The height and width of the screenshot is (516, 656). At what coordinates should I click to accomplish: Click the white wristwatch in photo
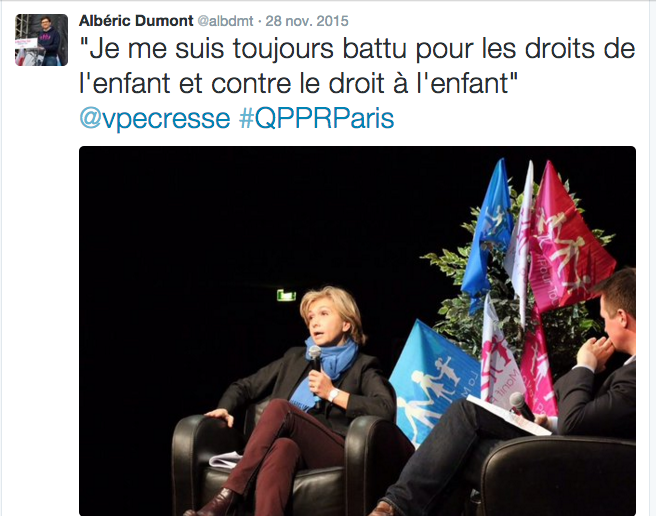coord(333,394)
